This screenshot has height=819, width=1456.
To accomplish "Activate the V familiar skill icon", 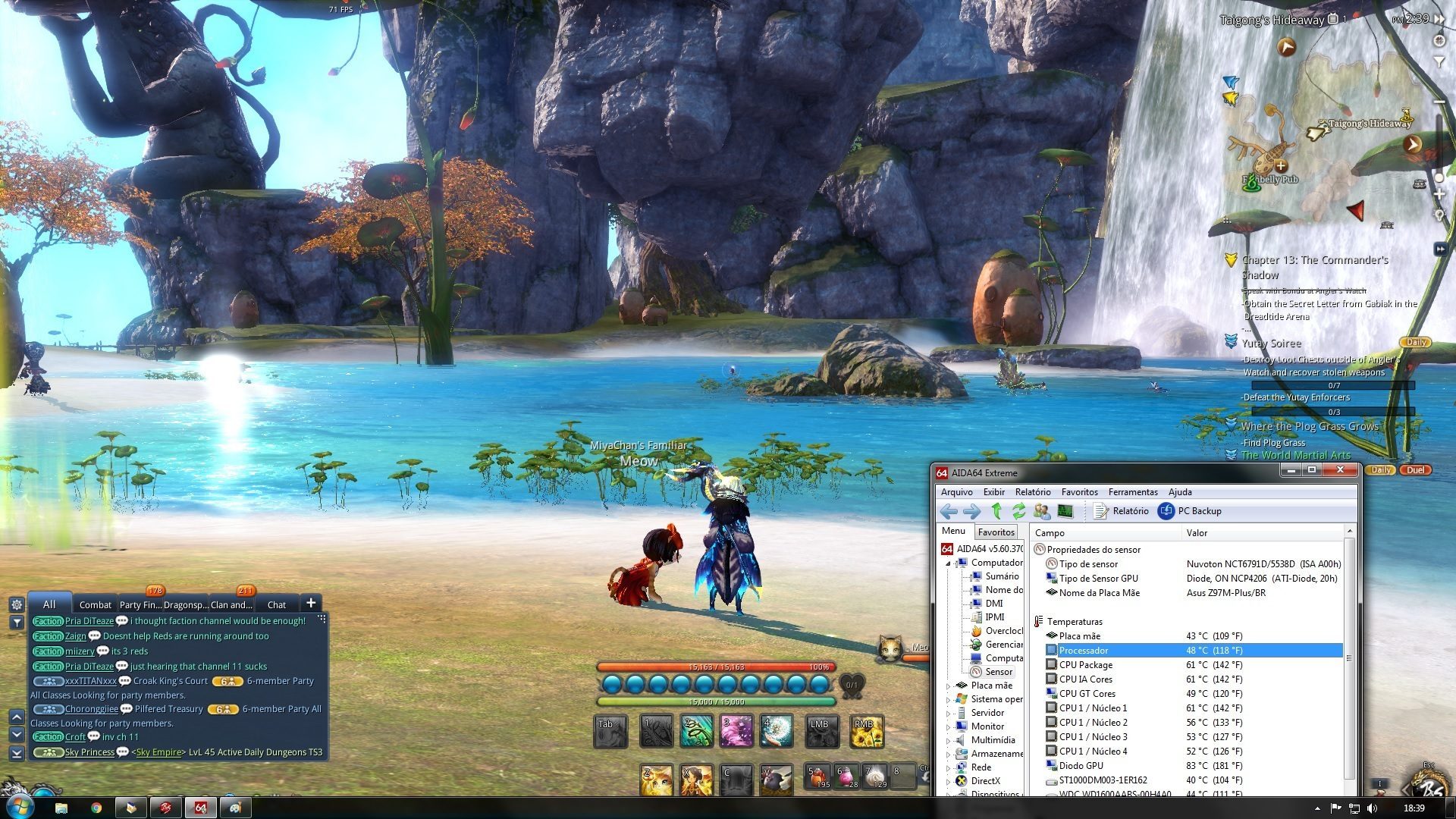I will click(777, 780).
